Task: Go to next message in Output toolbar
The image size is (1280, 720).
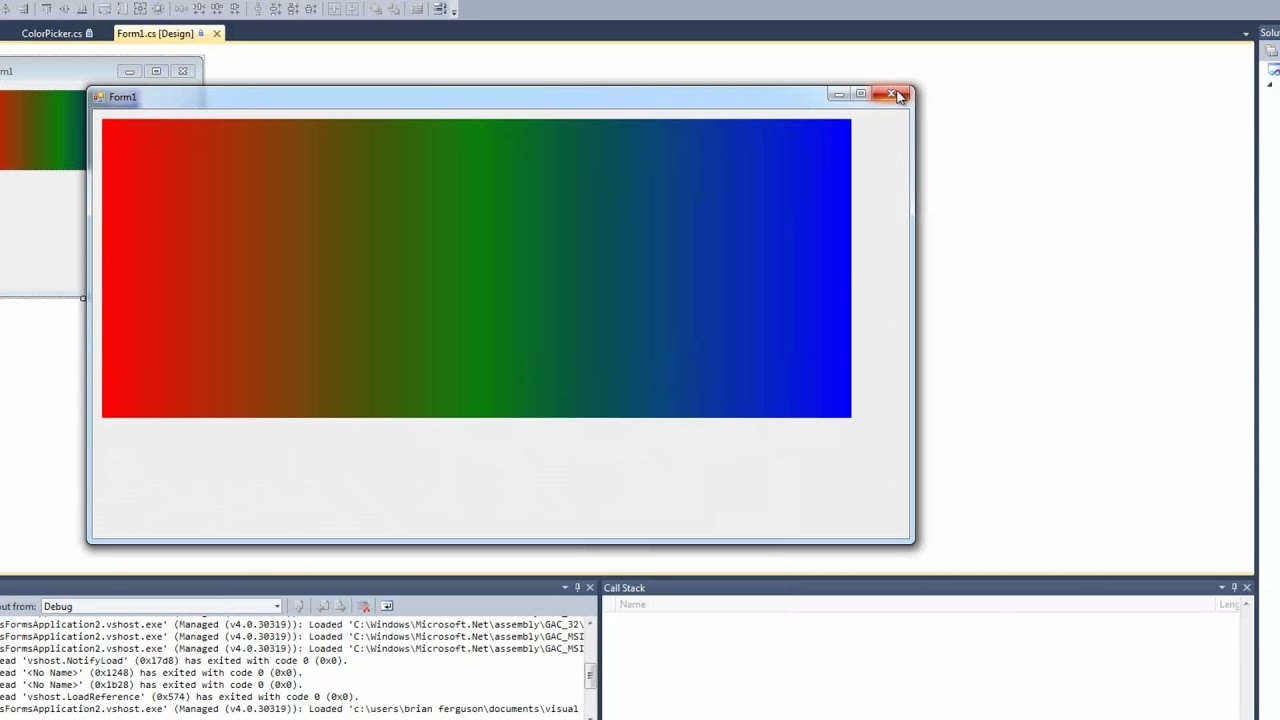Action: click(340, 606)
